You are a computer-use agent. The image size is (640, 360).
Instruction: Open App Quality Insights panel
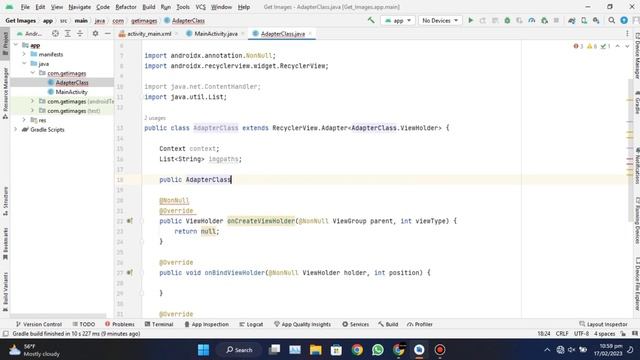click(302, 324)
